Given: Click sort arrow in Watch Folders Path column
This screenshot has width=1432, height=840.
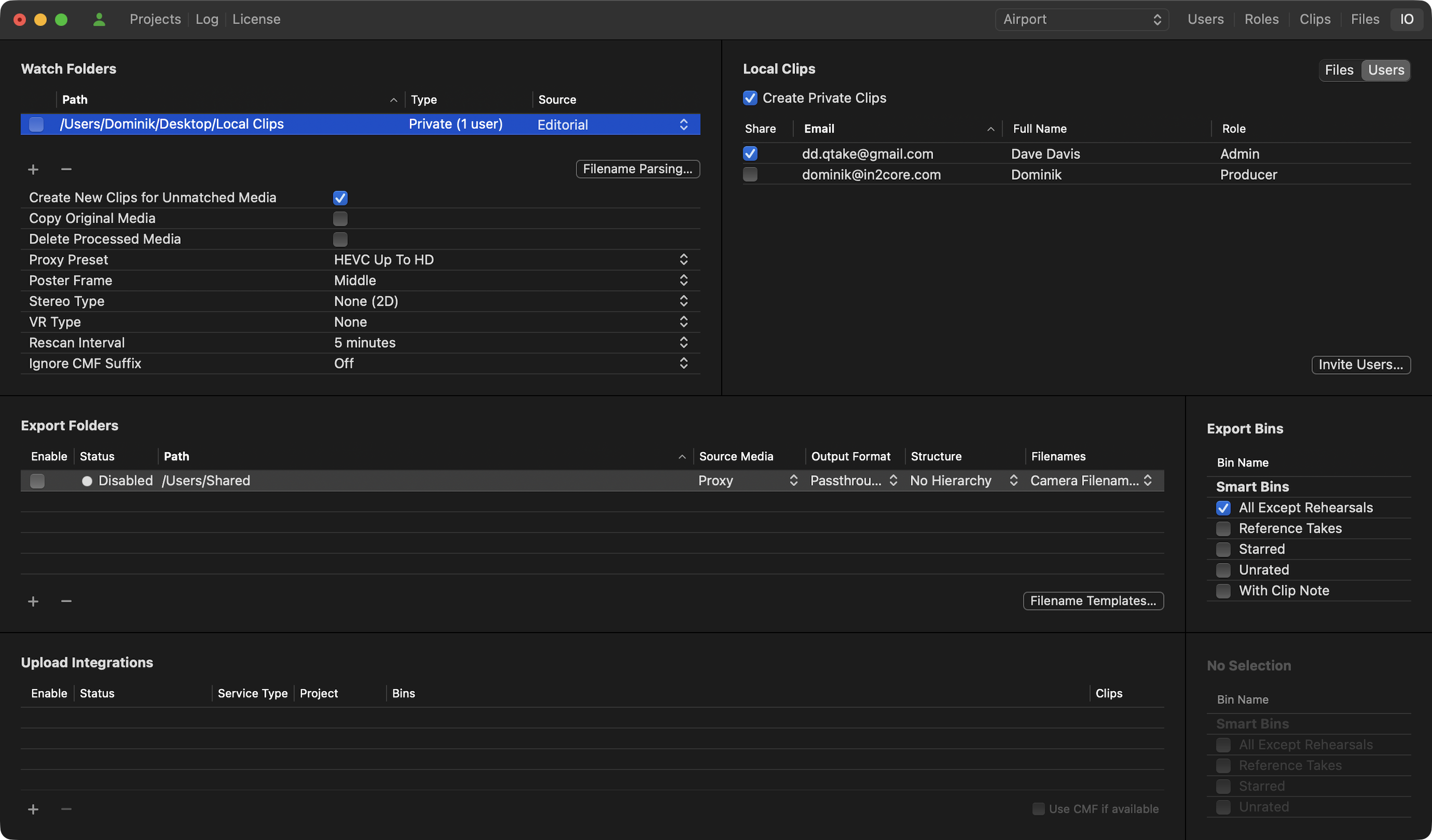Looking at the screenshot, I should click(393, 100).
